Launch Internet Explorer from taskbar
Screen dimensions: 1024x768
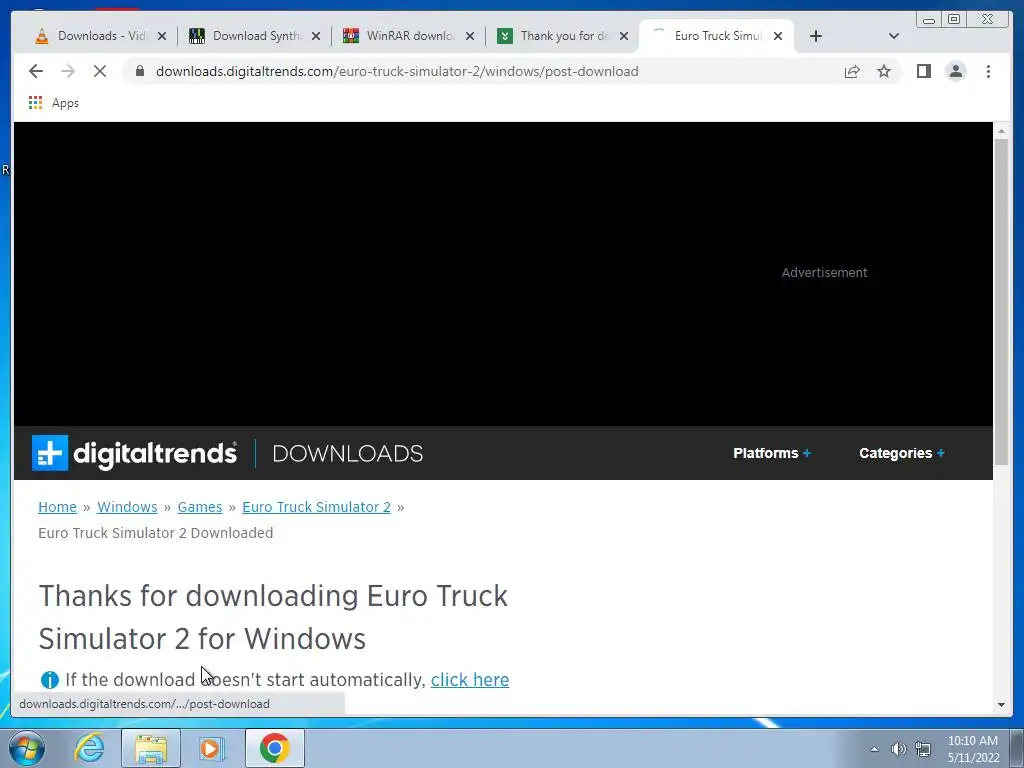(89, 748)
